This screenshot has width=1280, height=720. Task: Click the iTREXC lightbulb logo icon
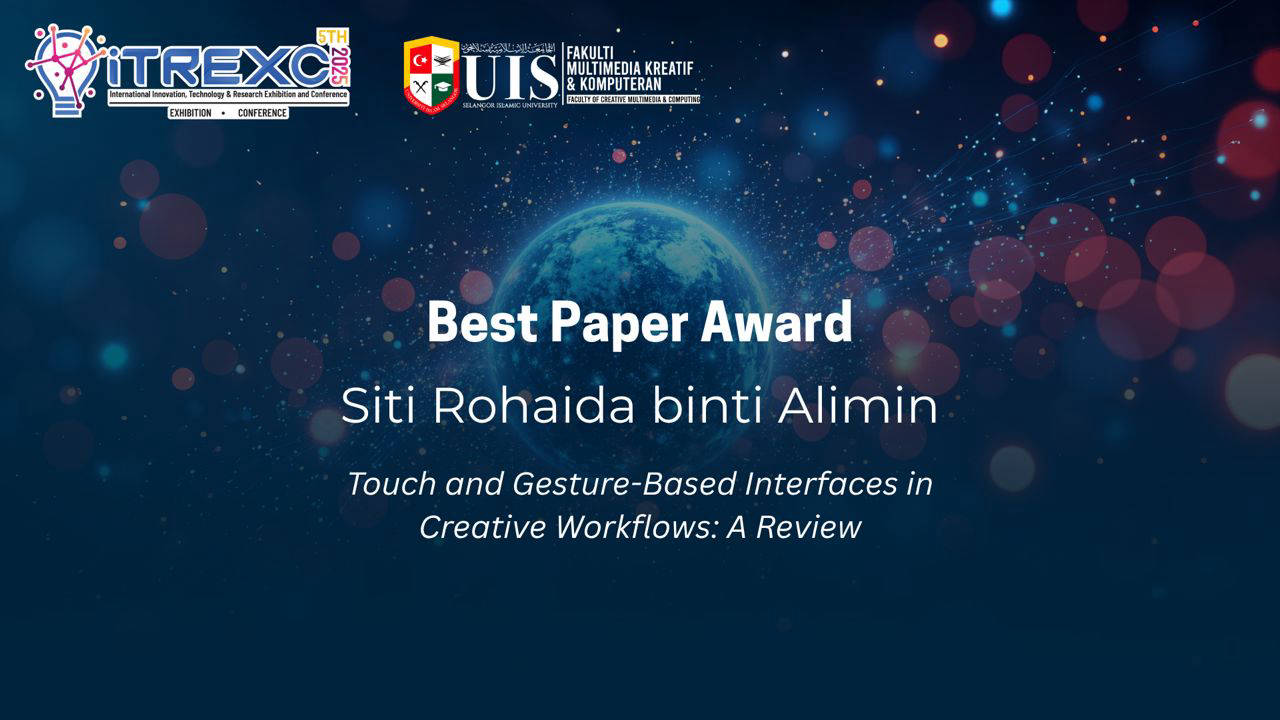[66, 66]
